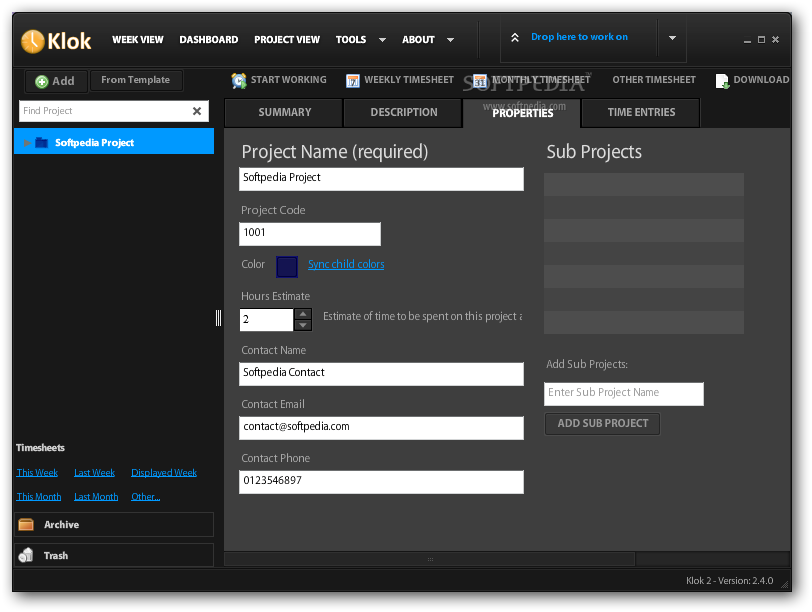Click the Start Working clock icon
Image resolution: width=812 pixels, height=612 pixels.
click(239, 81)
